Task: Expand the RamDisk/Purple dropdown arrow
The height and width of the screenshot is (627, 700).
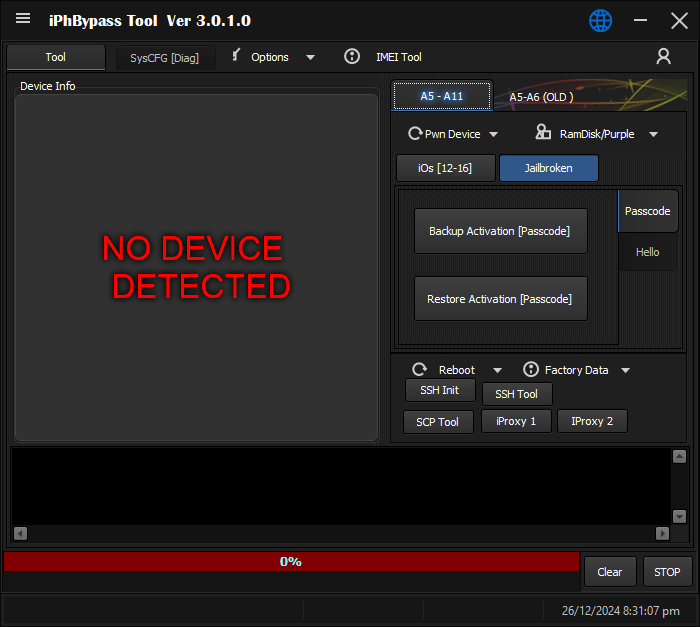Action: click(654, 134)
